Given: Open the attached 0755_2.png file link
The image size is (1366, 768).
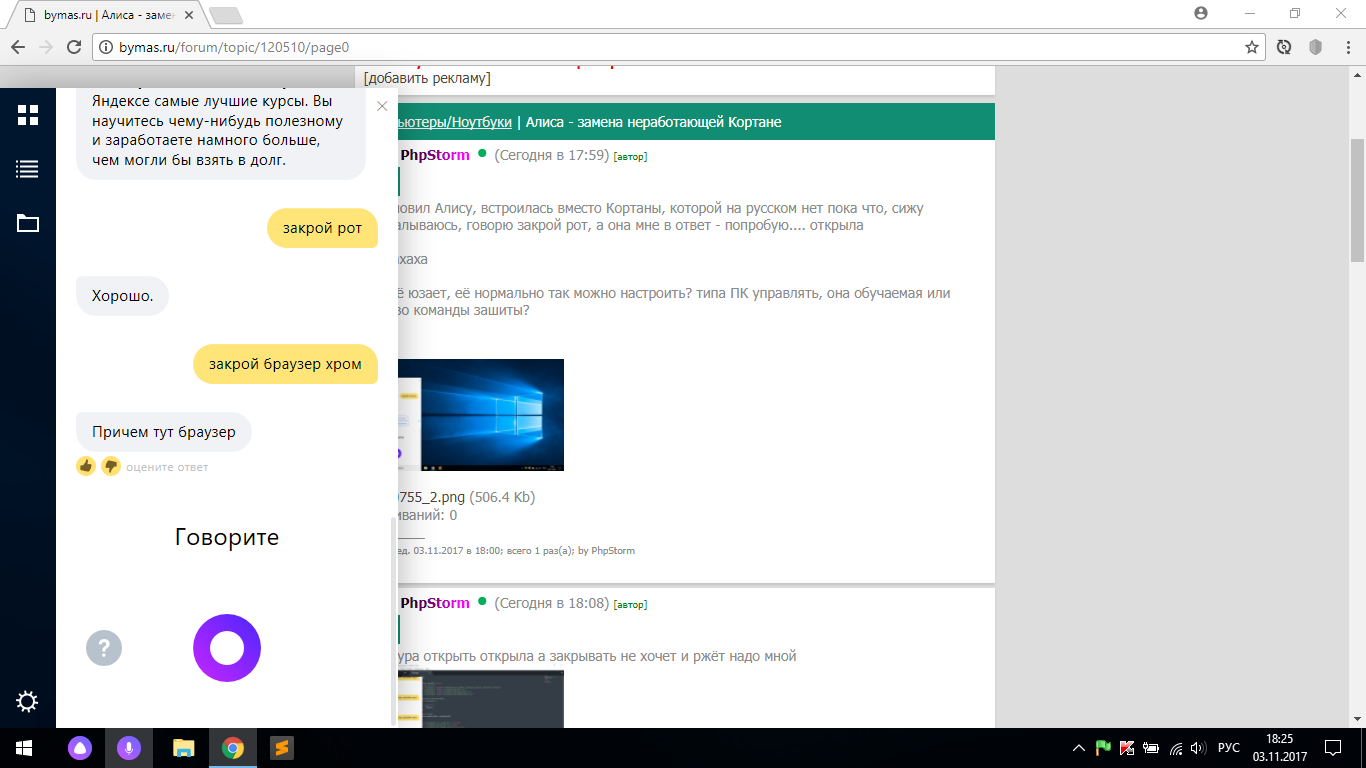Looking at the screenshot, I should tap(431, 497).
